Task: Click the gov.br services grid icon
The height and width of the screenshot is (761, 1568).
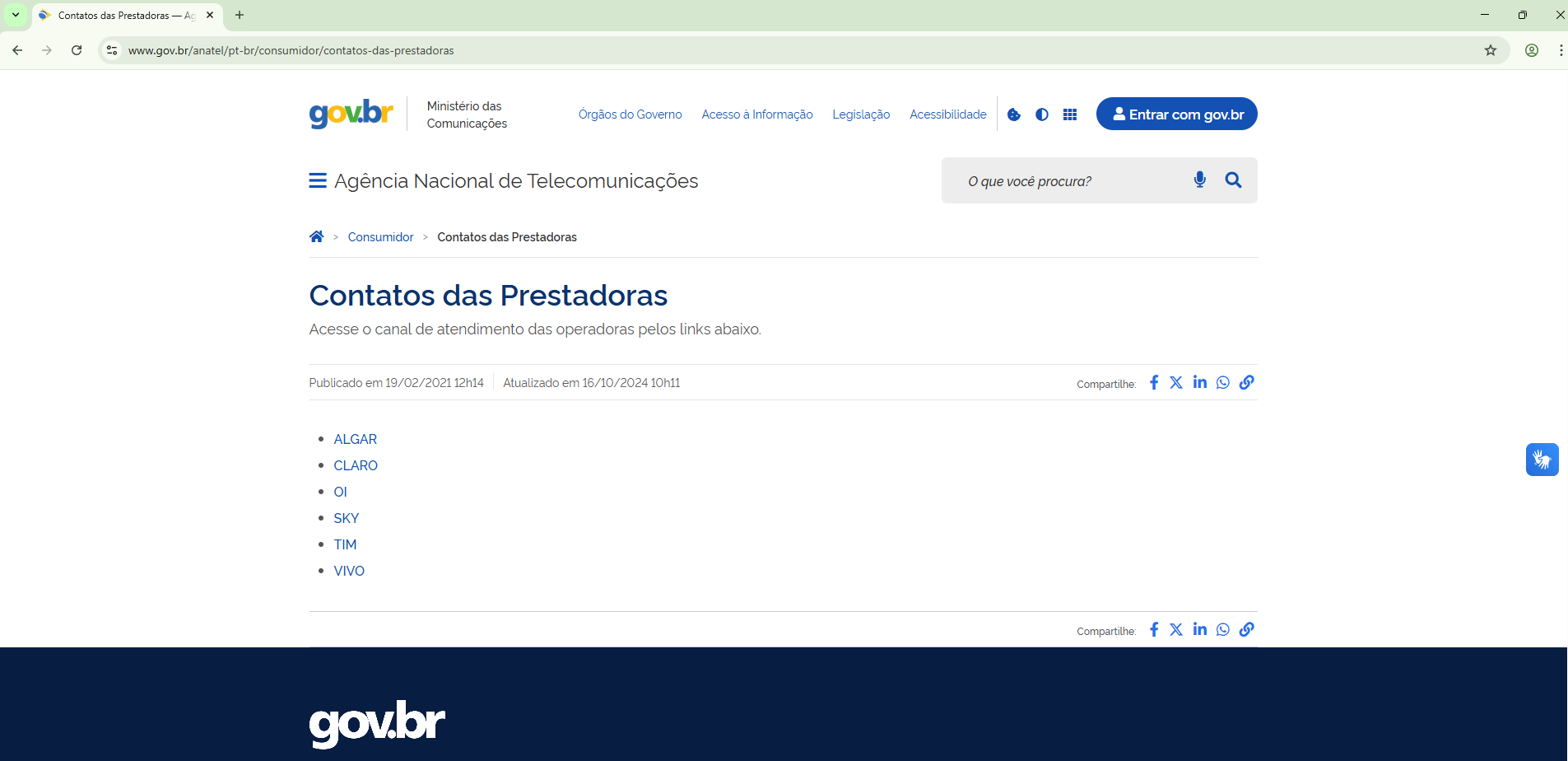Action: pyautogui.click(x=1070, y=114)
